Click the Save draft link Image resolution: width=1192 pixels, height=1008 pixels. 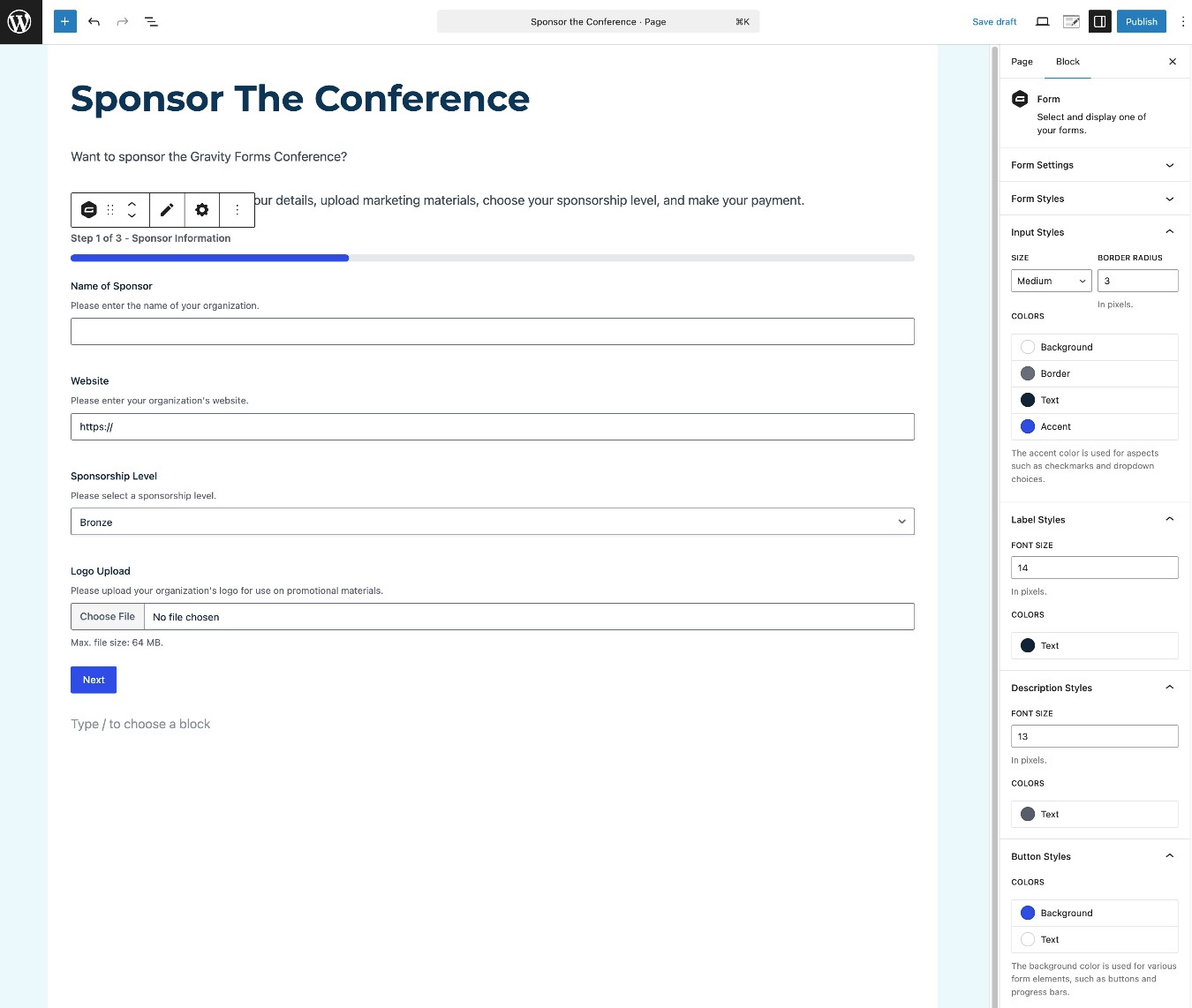point(993,21)
